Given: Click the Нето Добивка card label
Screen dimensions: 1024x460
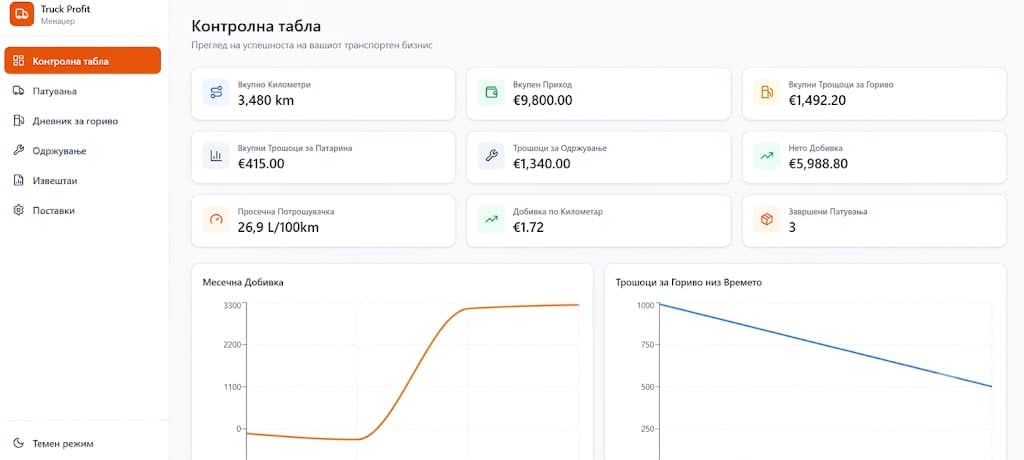Looking at the screenshot, I should (x=815, y=148).
